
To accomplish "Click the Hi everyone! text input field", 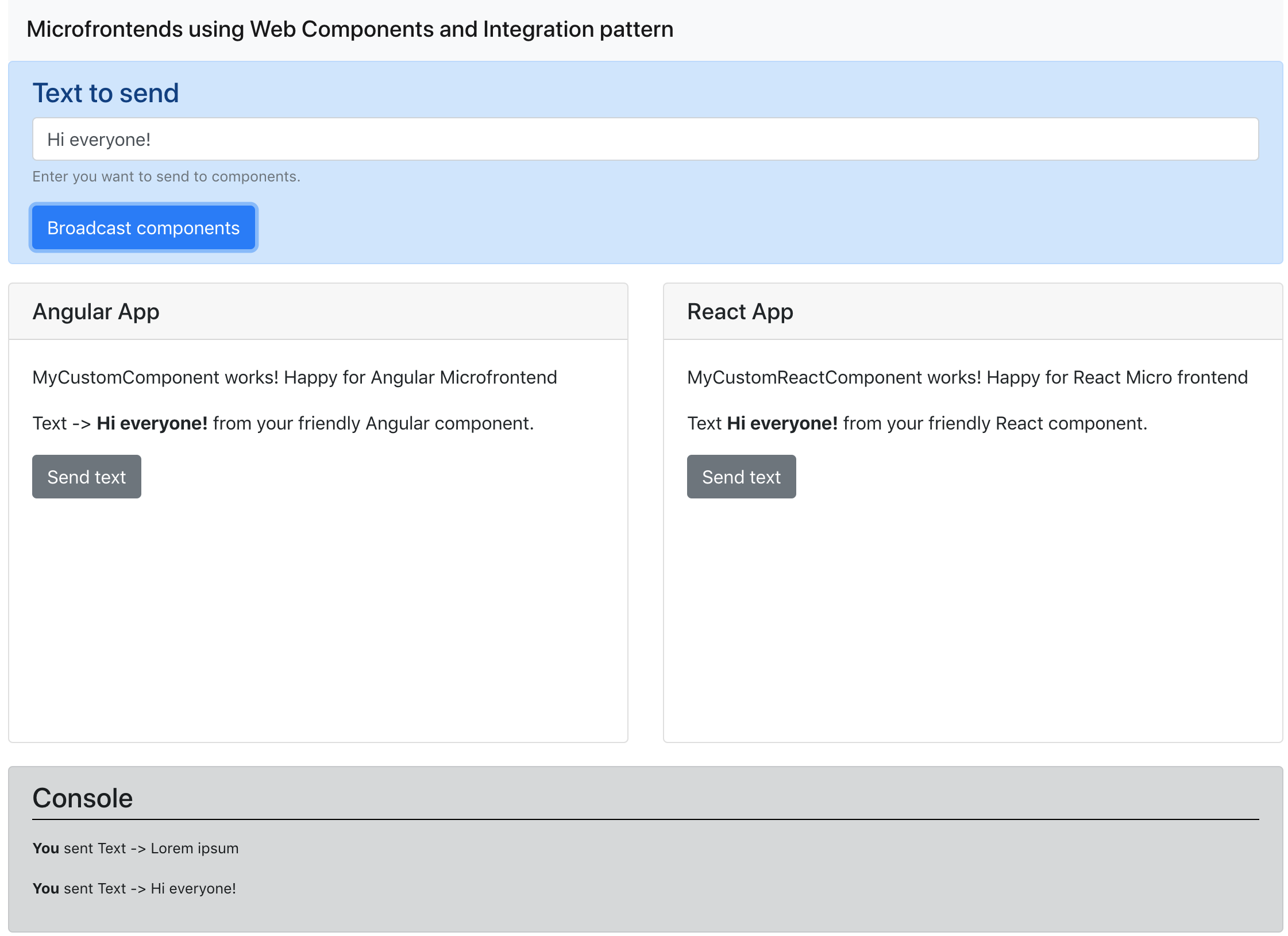I will pos(645,140).
